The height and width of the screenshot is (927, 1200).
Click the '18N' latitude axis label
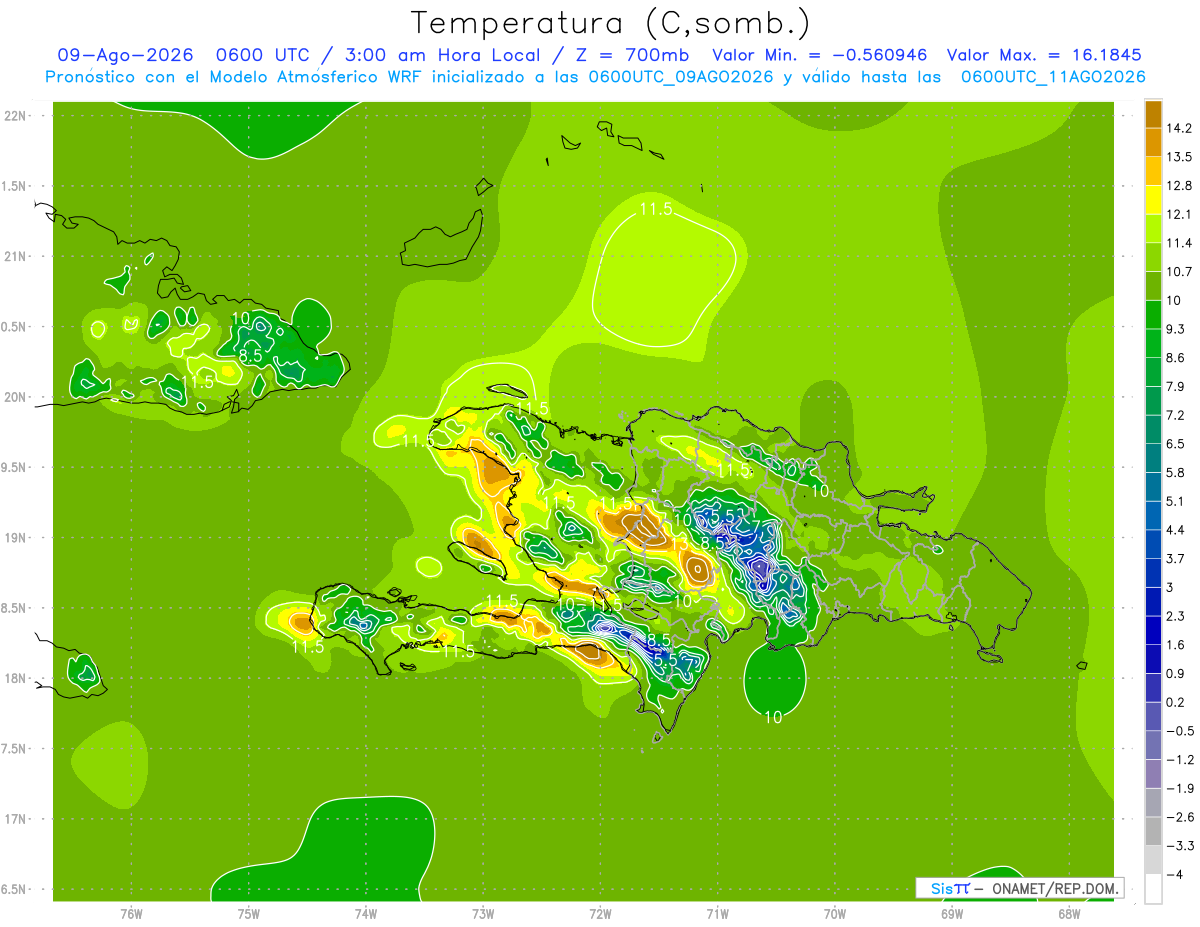tap(16, 679)
